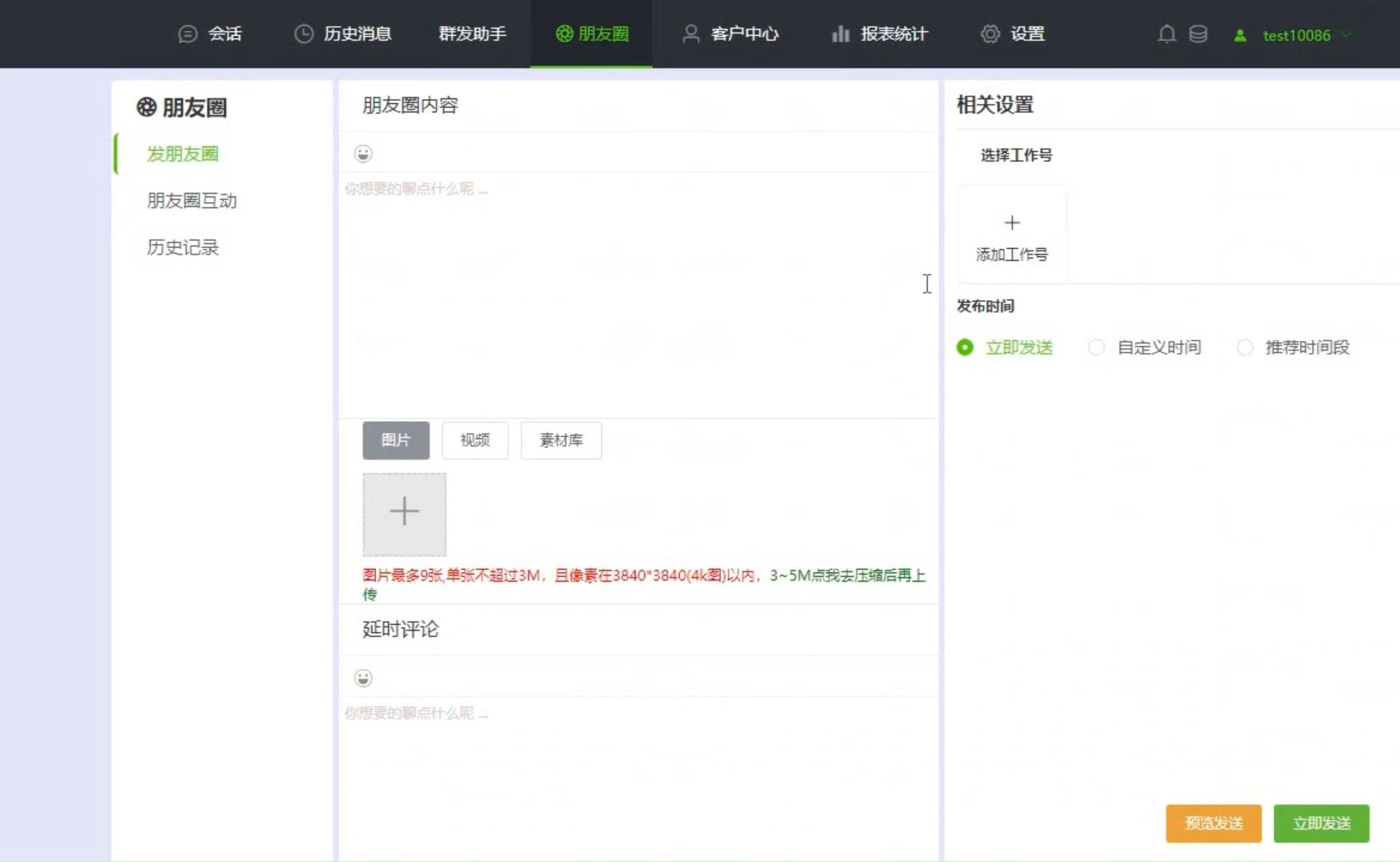Open 设置 menu item
Image resolution: width=1400 pixels, height=862 pixels.
coord(1027,34)
